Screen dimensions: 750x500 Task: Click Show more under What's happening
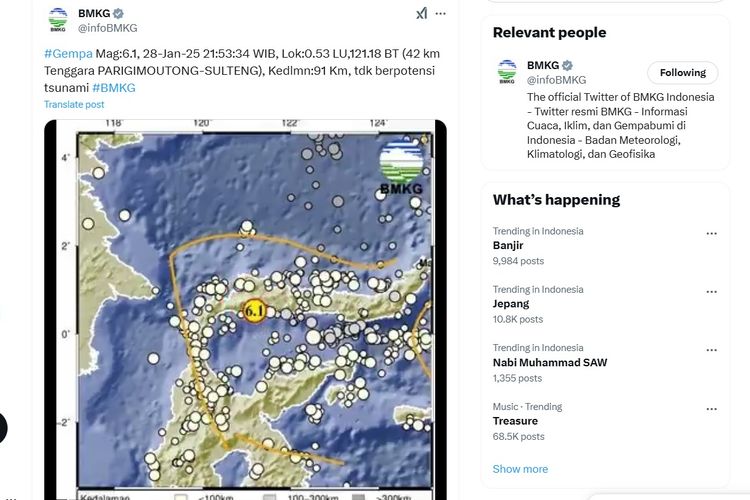click(520, 469)
